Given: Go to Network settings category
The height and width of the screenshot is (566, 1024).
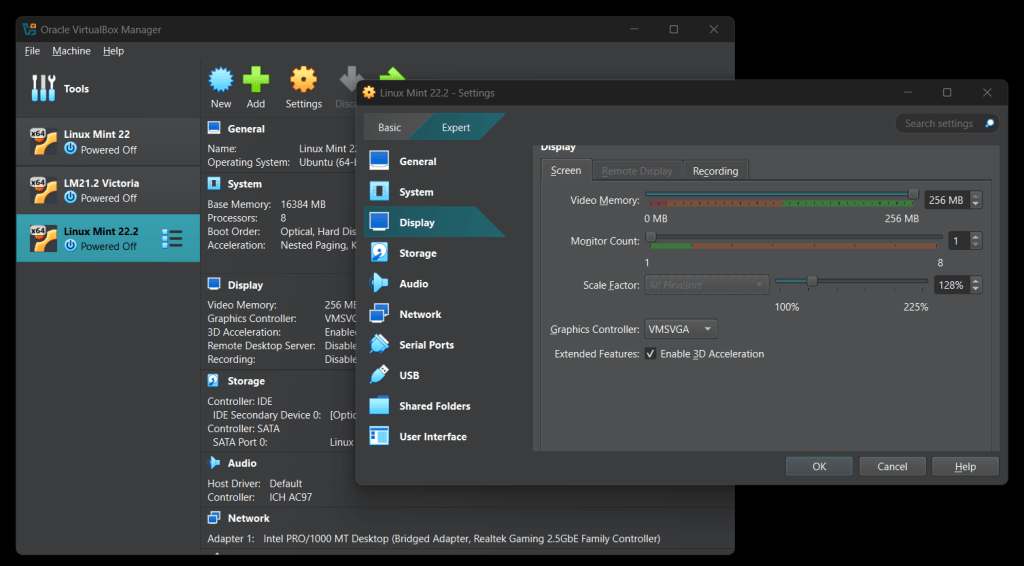Looking at the screenshot, I should pyautogui.click(x=420, y=314).
